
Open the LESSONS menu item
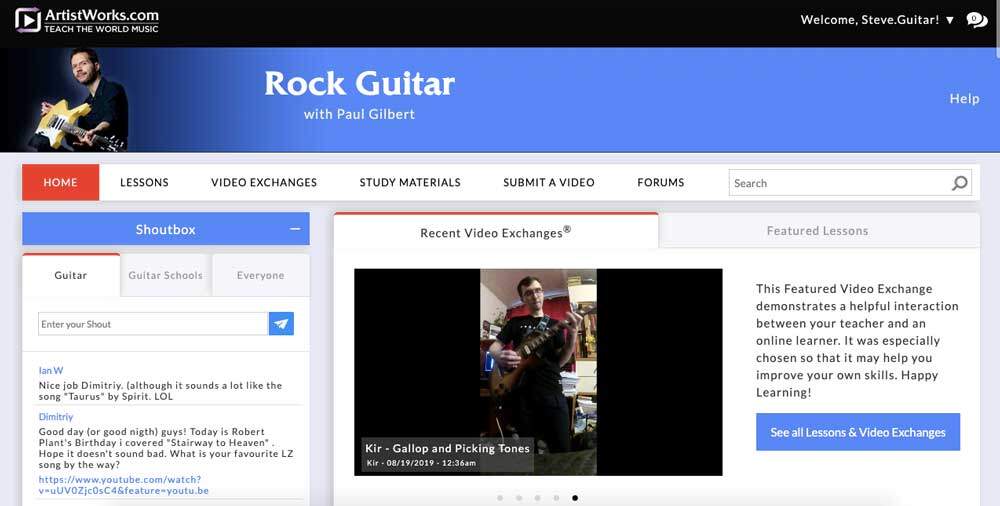144,182
